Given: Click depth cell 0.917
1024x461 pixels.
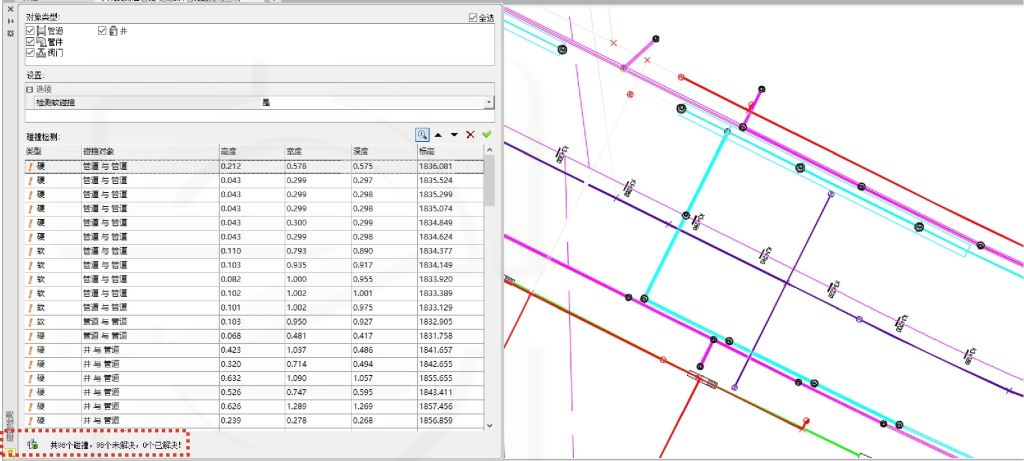Looking at the screenshot, I should (384, 265).
